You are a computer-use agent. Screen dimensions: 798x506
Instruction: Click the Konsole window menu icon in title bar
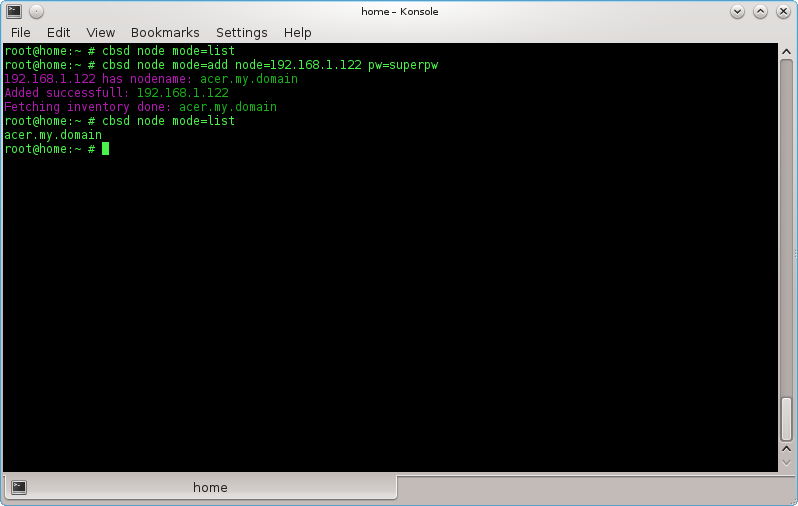click(14, 11)
